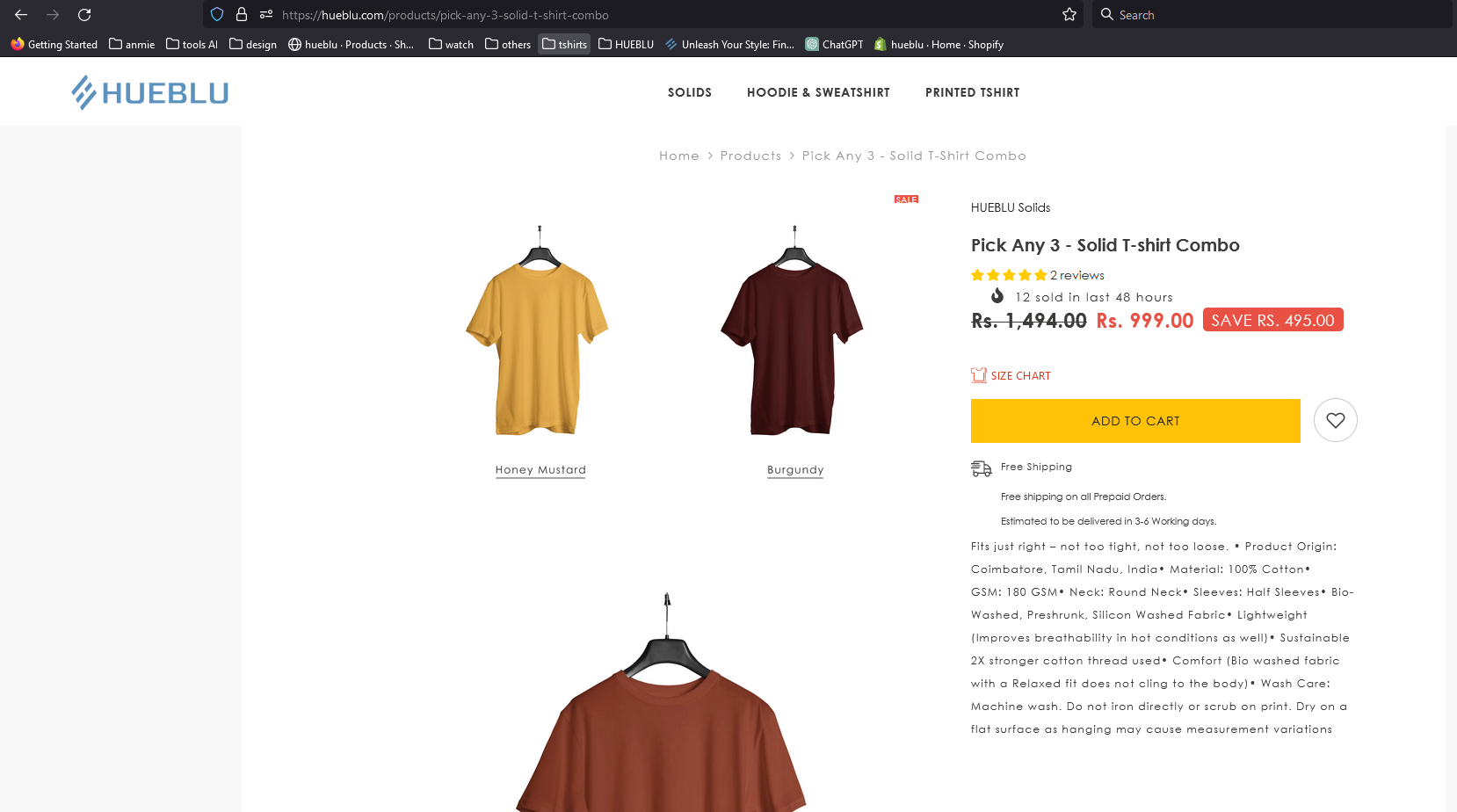The width and height of the screenshot is (1457, 812).
Task: Open the site permissions icon in the address bar
Action: 266,15
